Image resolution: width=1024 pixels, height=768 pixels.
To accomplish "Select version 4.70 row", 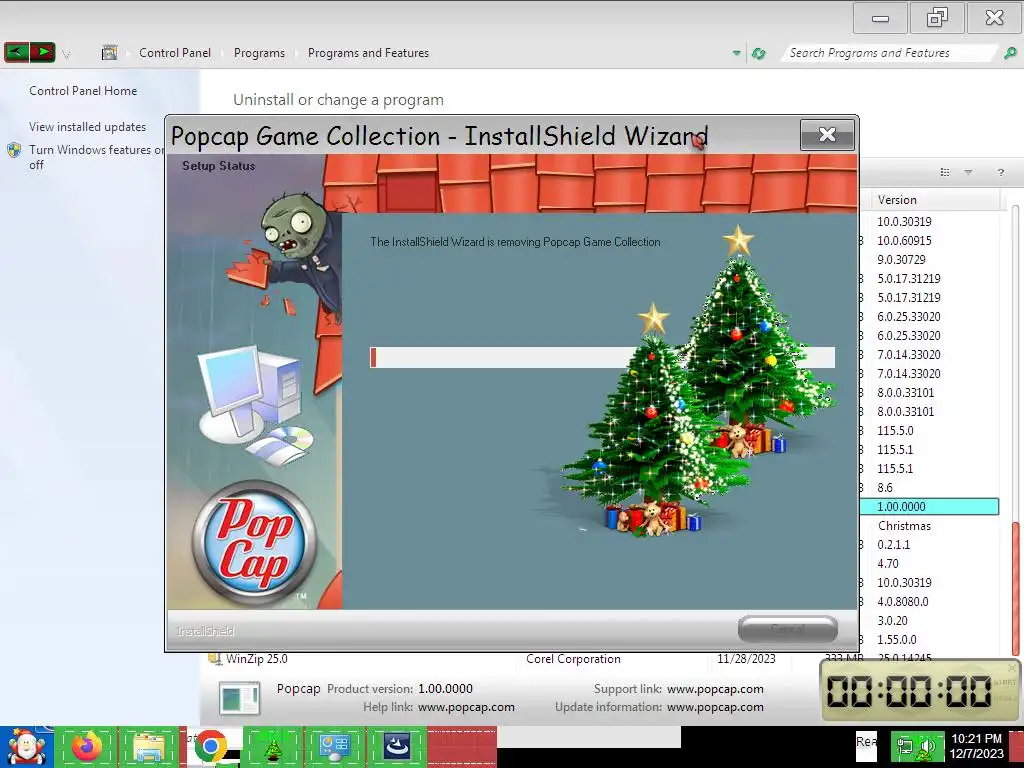I will point(888,564).
